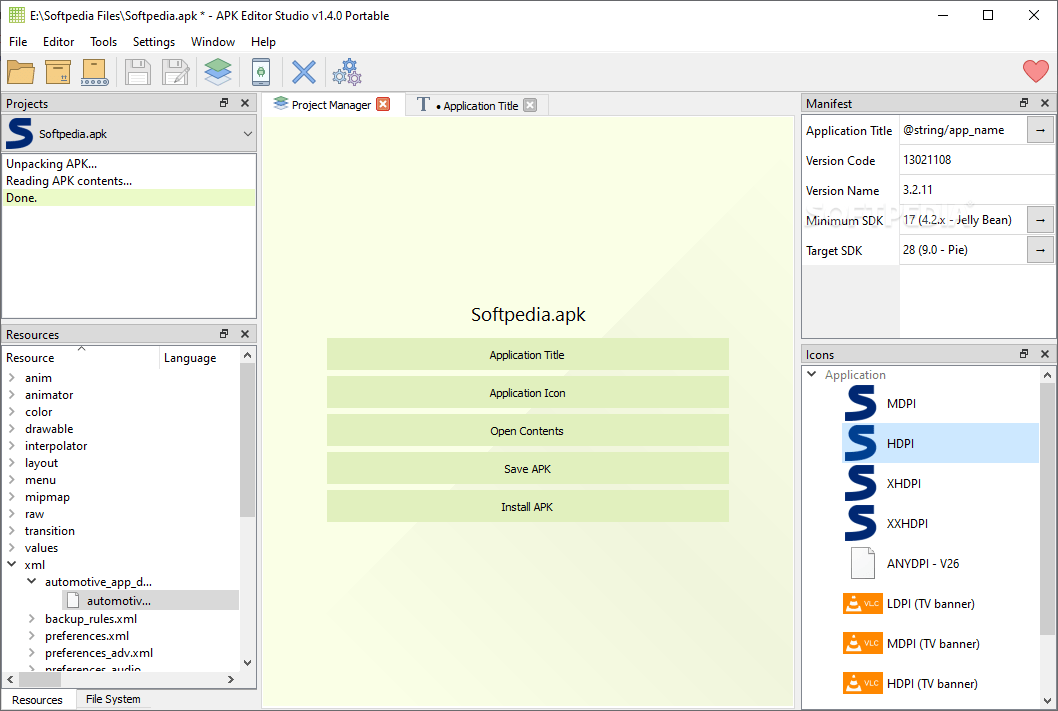This screenshot has height=711, width=1058.
Task: Open Settings using the gears toolbar icon
Action: (347, 72)
